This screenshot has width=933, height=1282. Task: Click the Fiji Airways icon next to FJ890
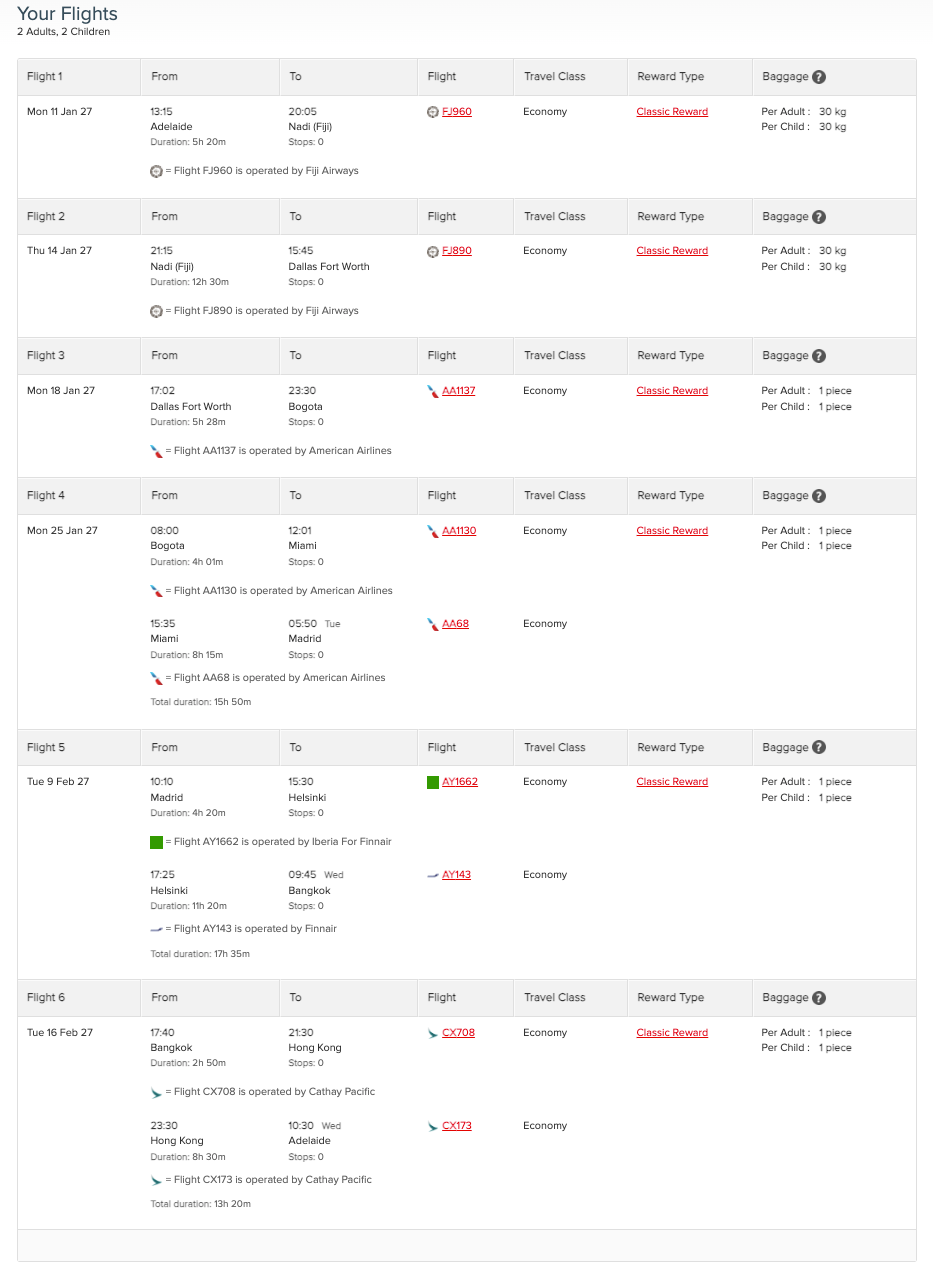pos(432,250)
